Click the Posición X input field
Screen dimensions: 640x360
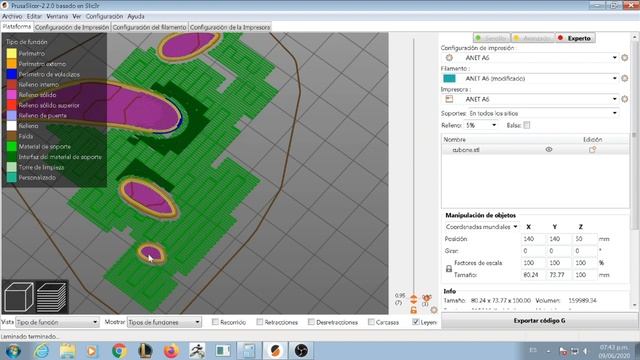pyautogui.click(x=533, y=239)
